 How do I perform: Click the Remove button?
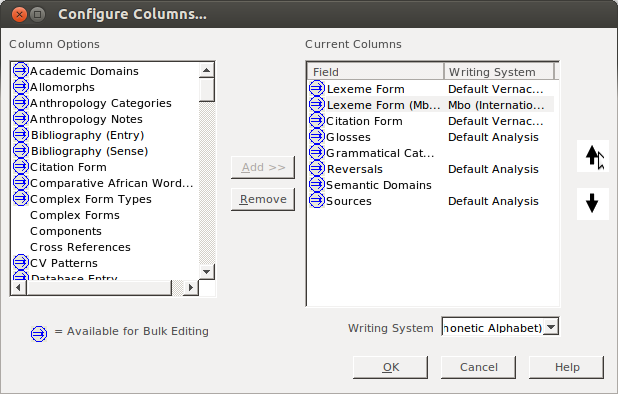(263, 199)
